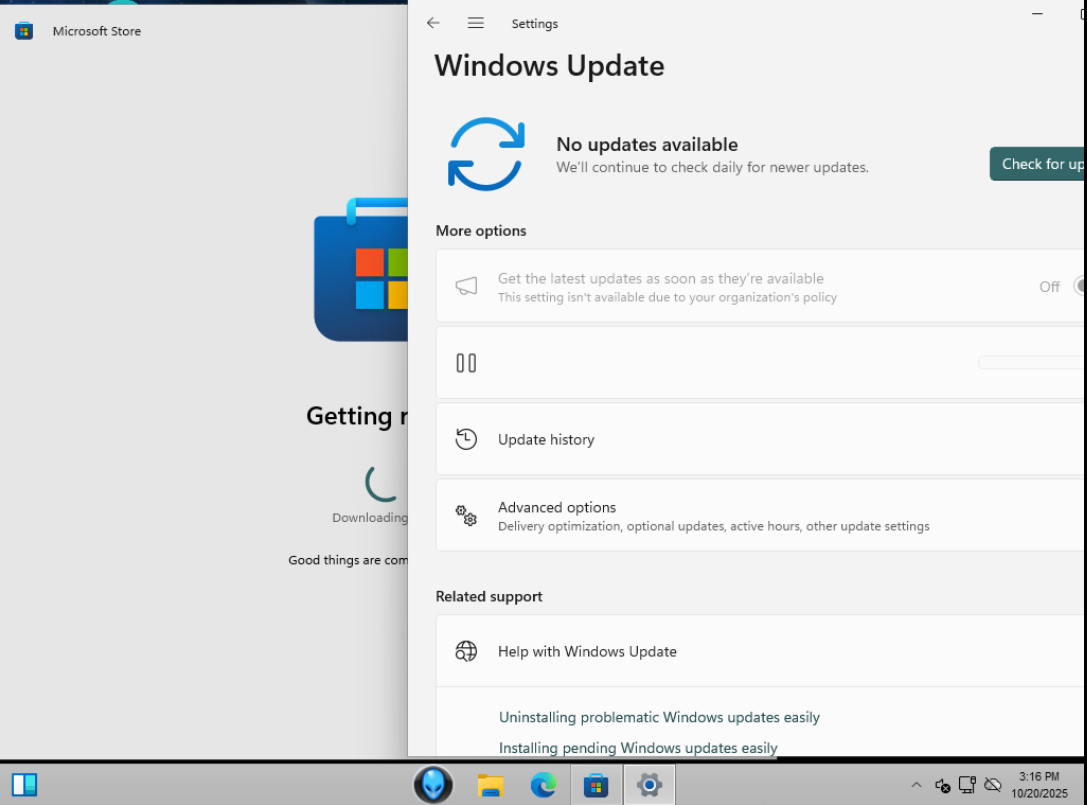Click the muted volume tray icon
1087x805 pixels.
942,785
